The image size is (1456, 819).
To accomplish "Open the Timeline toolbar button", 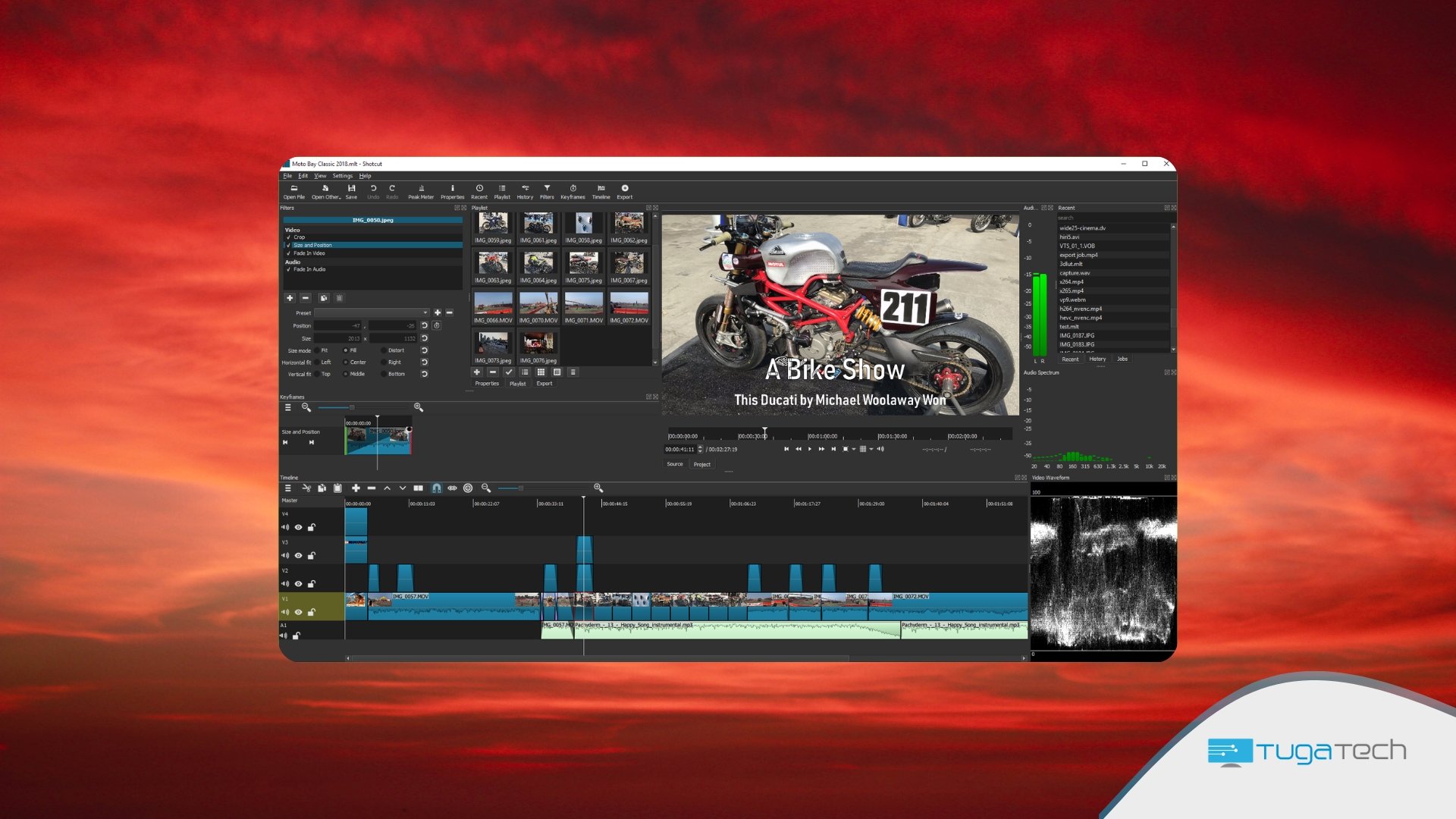I will (601, 192).
